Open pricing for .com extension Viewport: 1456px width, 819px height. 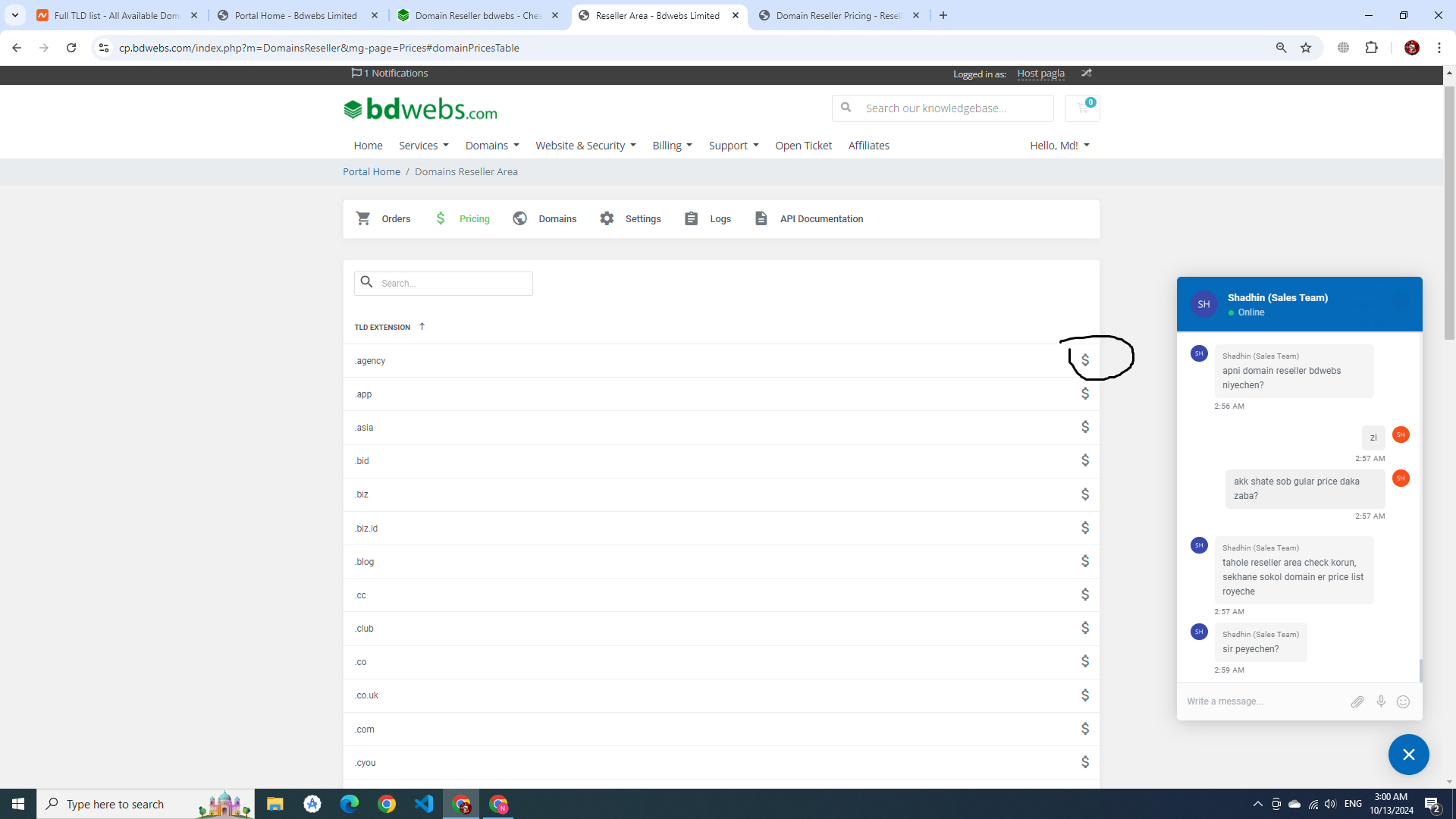click(x=1085, y=729)
